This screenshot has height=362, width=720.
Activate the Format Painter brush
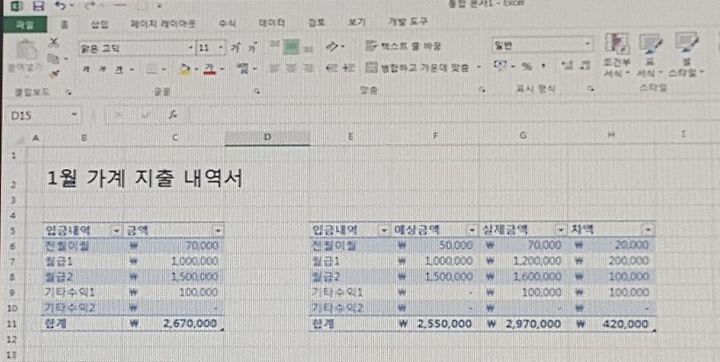[54, 73]
